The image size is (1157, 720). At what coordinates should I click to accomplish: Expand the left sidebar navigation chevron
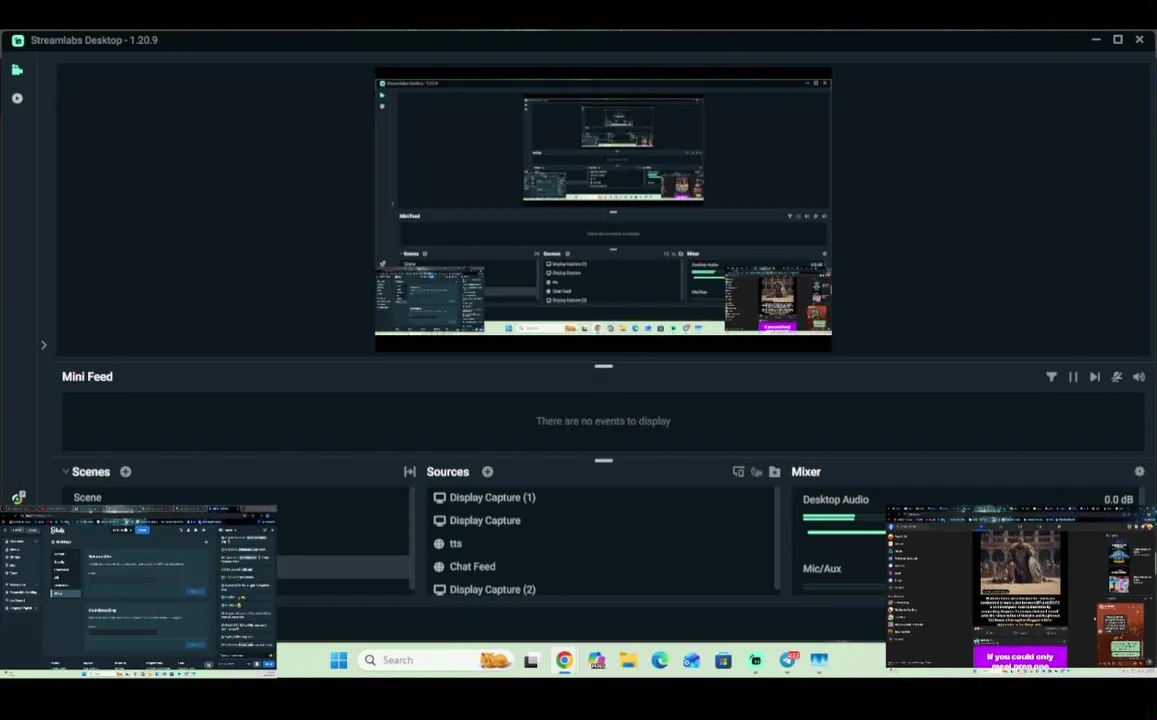pyautogui.click(x=44, y=345)
